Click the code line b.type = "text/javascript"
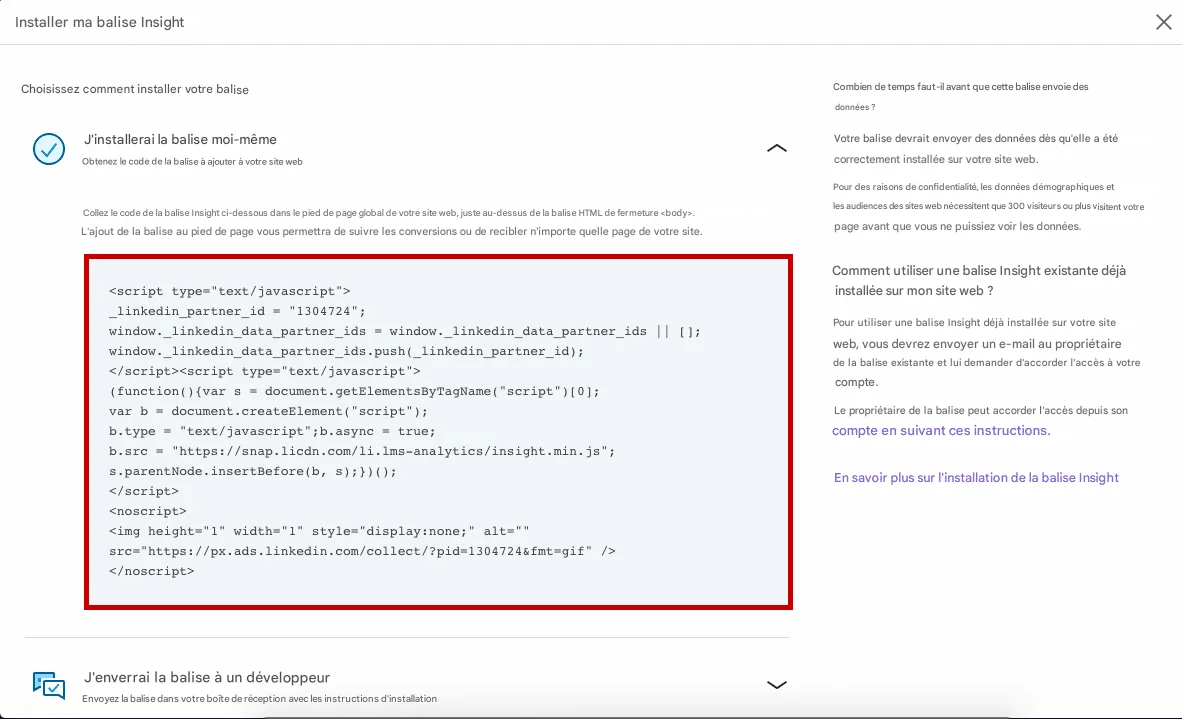Viewport: 1182px width, 719px height. pos(272,431)
